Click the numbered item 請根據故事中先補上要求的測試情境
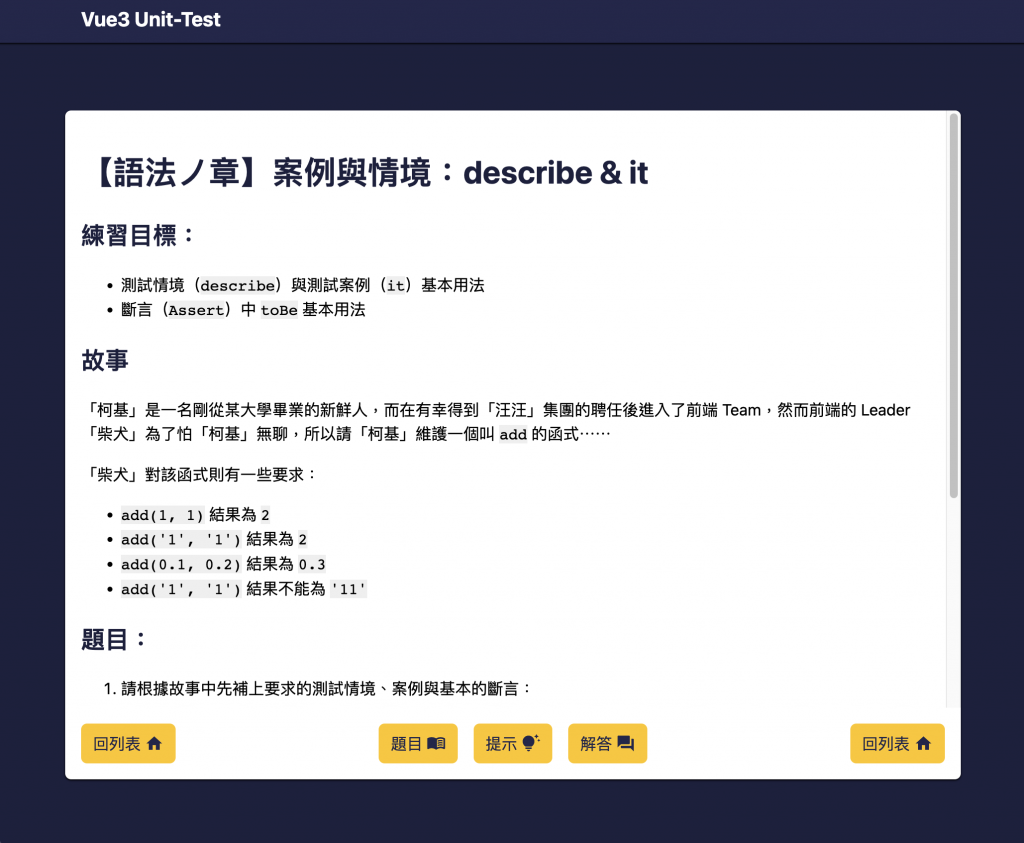The width and height of the screenshot is (1024, 843). [327, 688]
